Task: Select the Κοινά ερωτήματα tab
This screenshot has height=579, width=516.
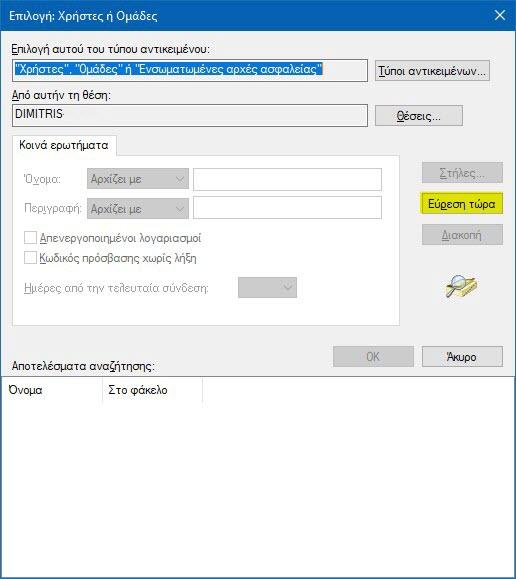Action: click(x=64, y=145)
